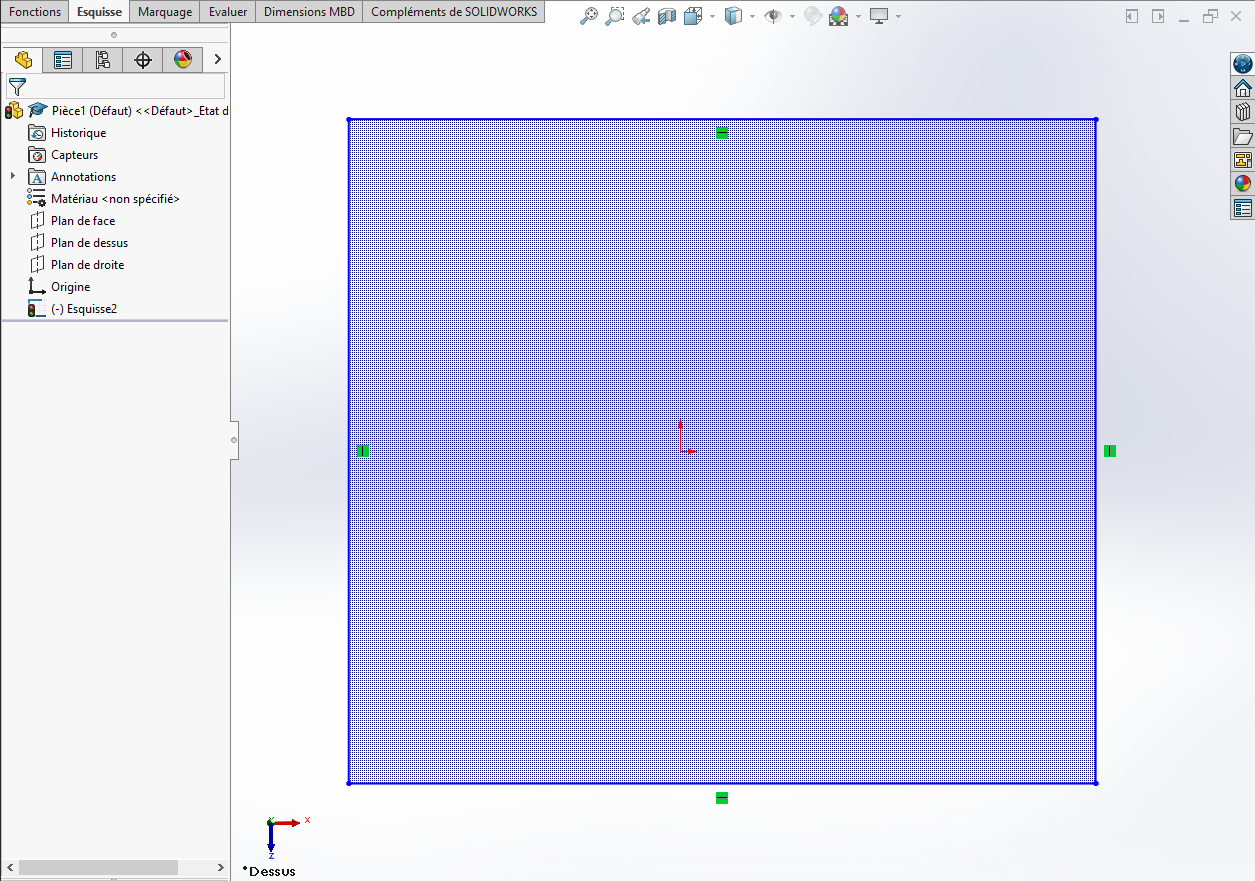Expand the Annotations tree node

click(x=13, y=177)
